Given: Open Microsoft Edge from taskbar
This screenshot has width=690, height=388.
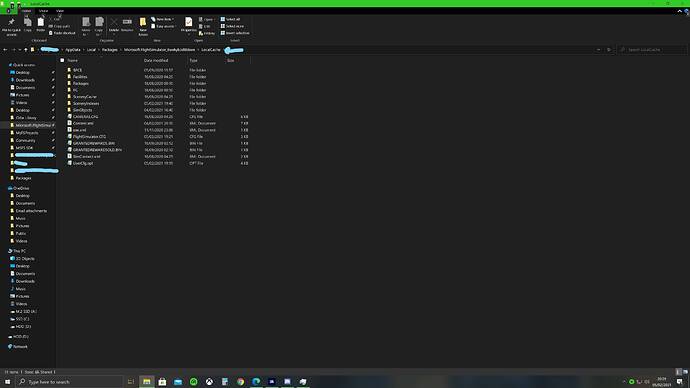Looking at the screenshot, I should click(x=256, y=381).
